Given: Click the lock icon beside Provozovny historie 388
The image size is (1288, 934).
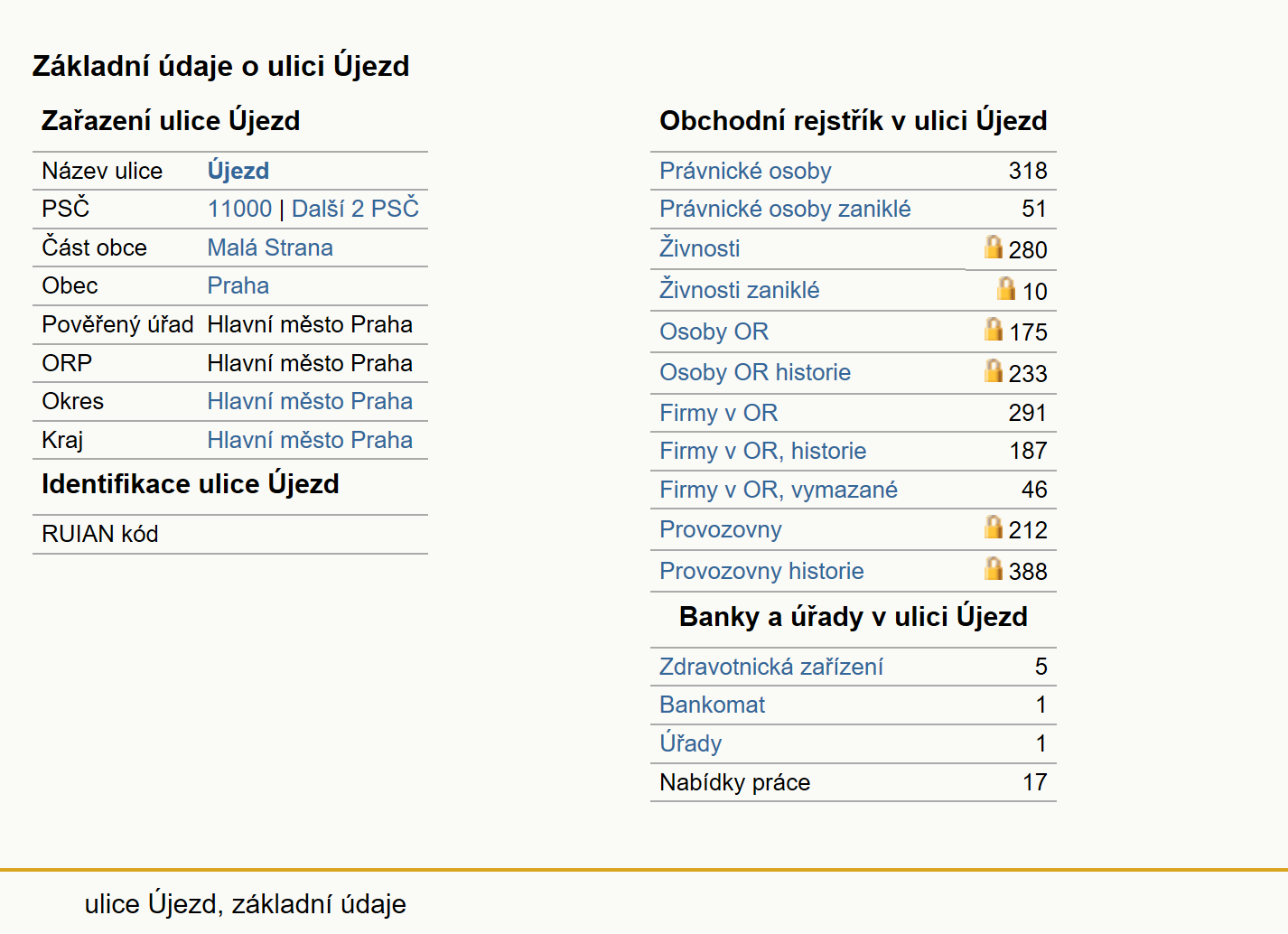Looking at the screenshot, I should tap(994, 568).
